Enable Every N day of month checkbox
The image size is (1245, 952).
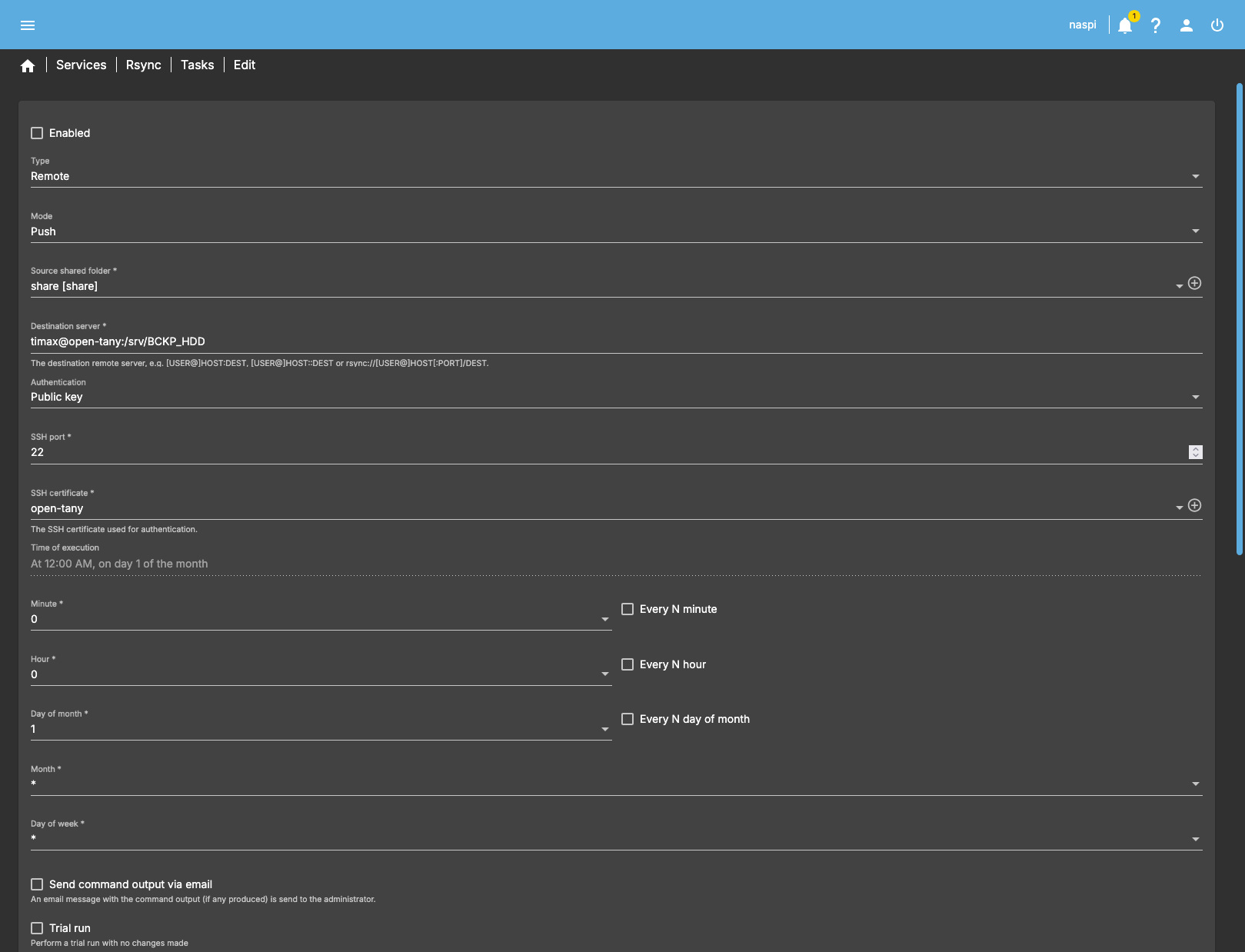pos(627,719)
